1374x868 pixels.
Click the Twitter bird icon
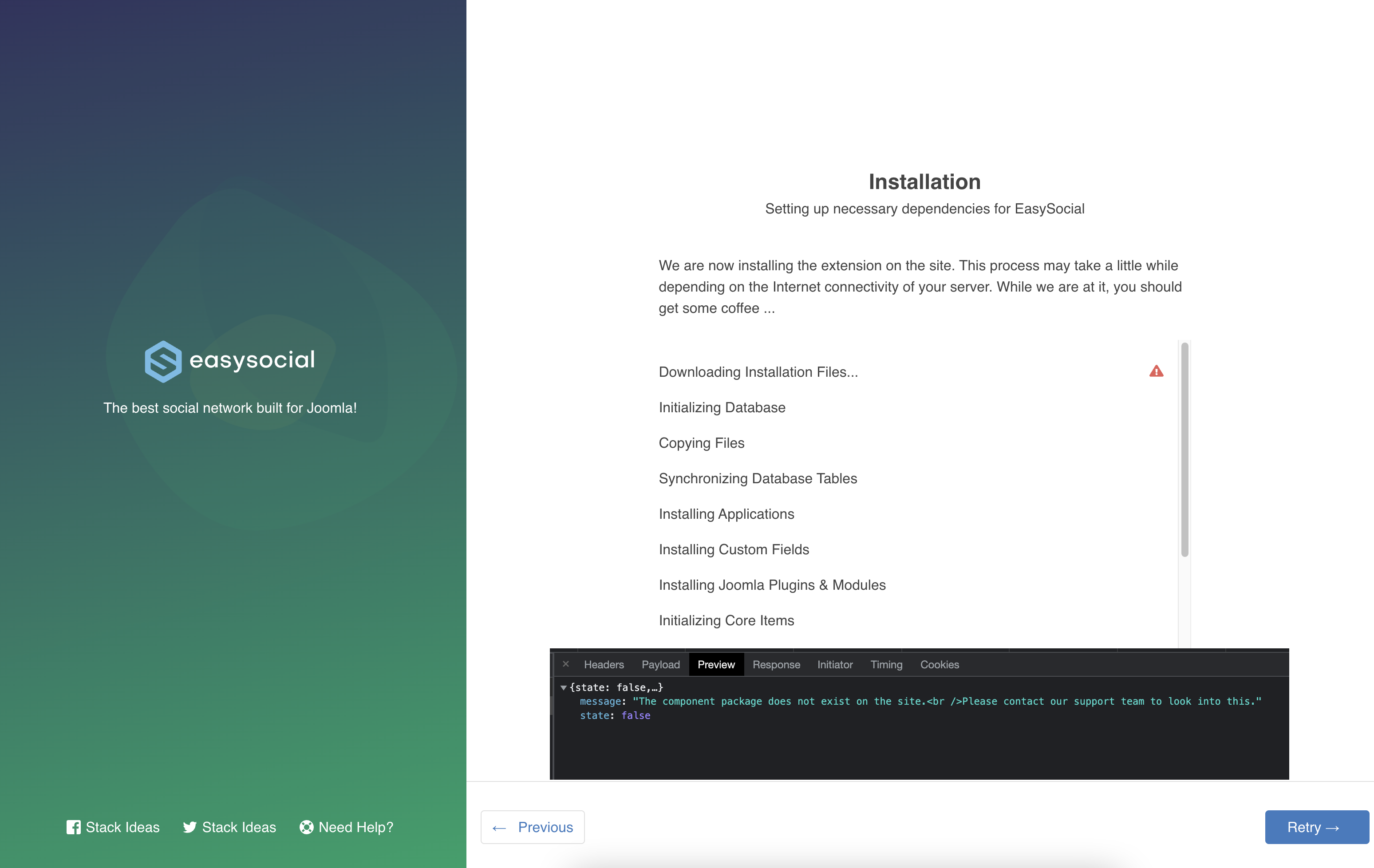(x=190, y=827)
